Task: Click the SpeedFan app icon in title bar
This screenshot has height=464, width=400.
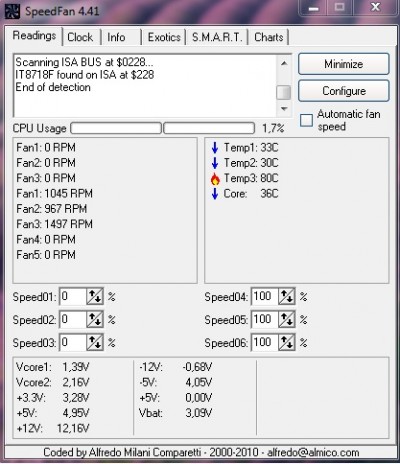Action: tap(13, 11)
